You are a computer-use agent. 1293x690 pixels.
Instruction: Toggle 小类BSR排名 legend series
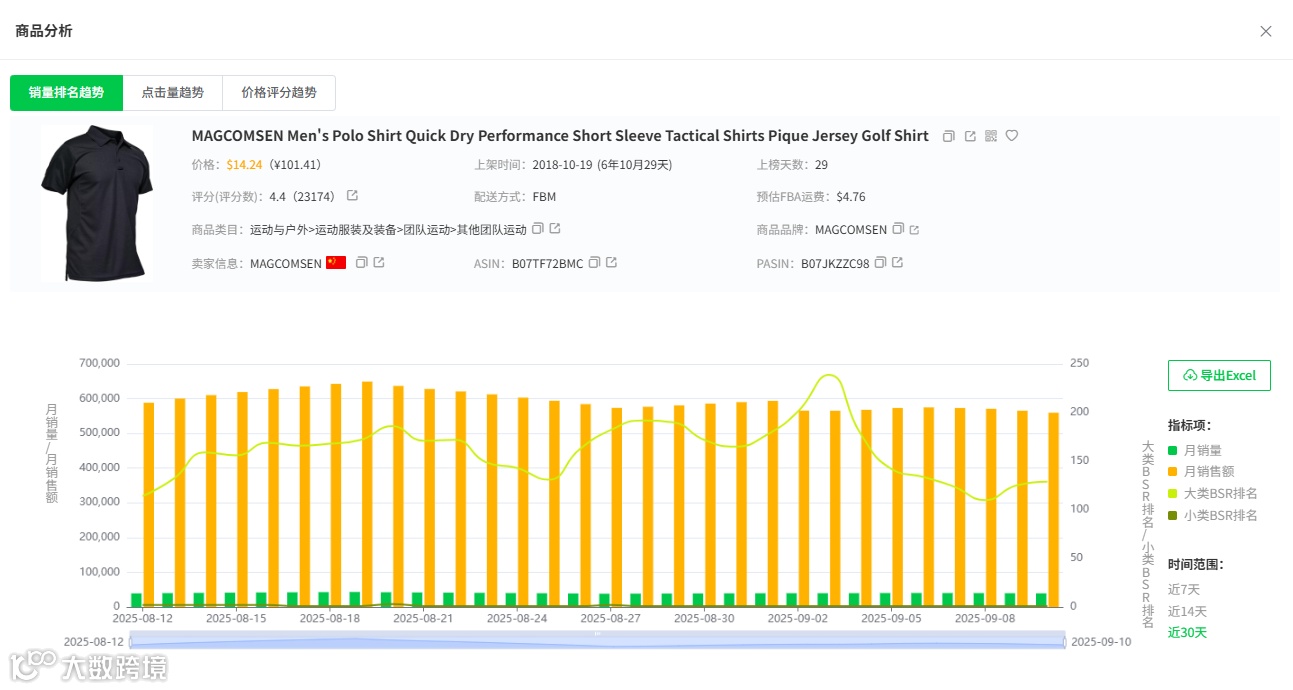click(1213, 516)
